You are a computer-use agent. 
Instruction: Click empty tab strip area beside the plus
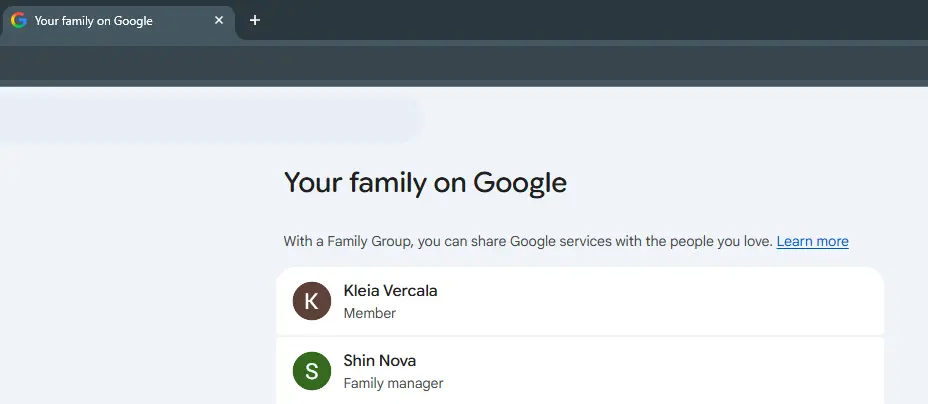pyautogui.click(x=592, y=21)
